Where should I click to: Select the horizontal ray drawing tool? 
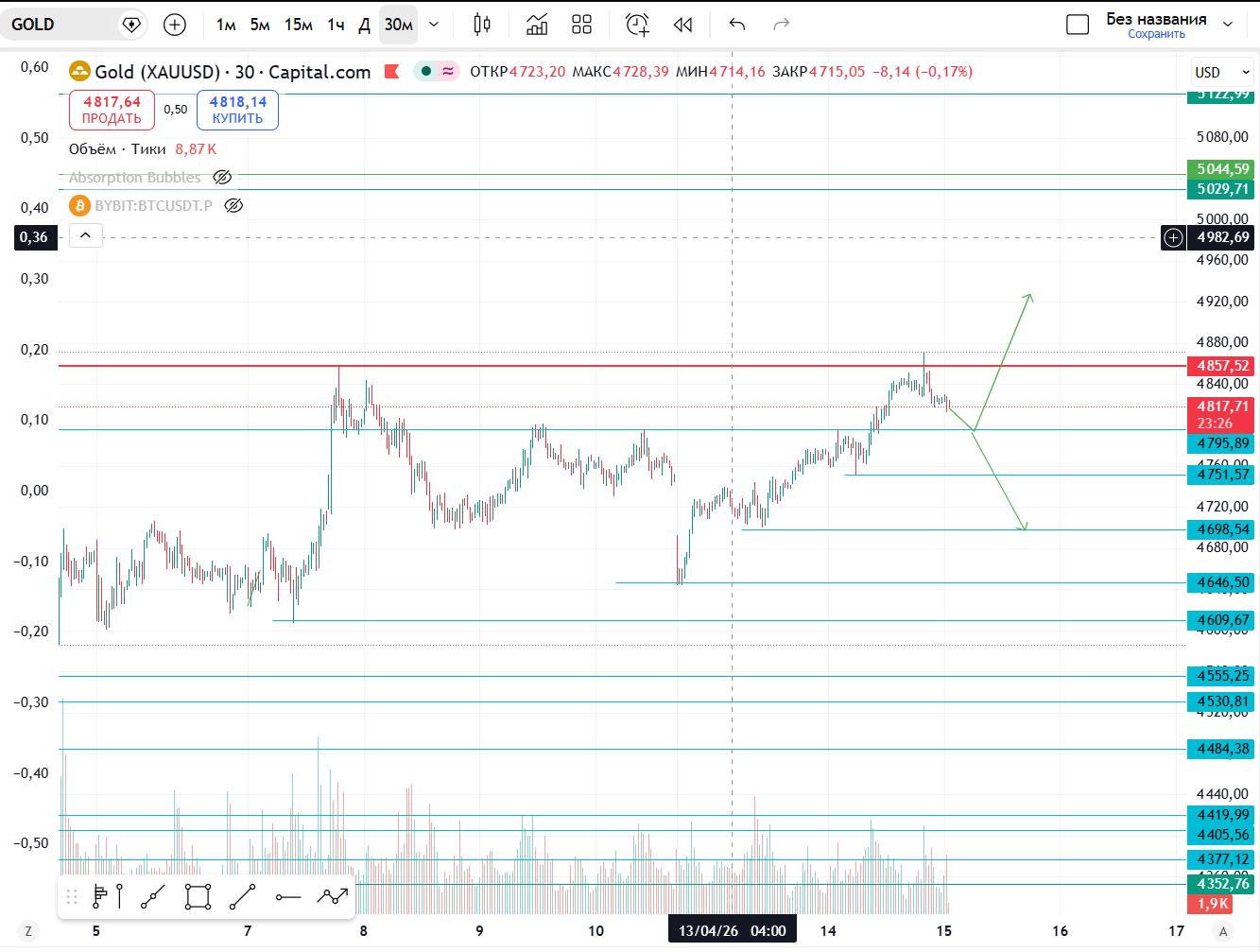tap(288, 896)
